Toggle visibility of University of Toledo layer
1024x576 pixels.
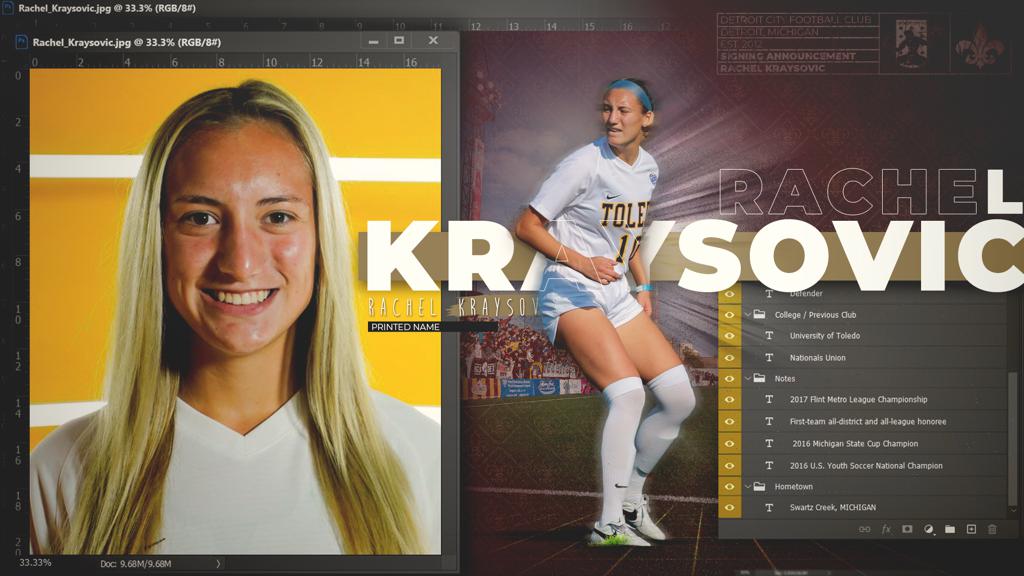click(x=729, y=336)
